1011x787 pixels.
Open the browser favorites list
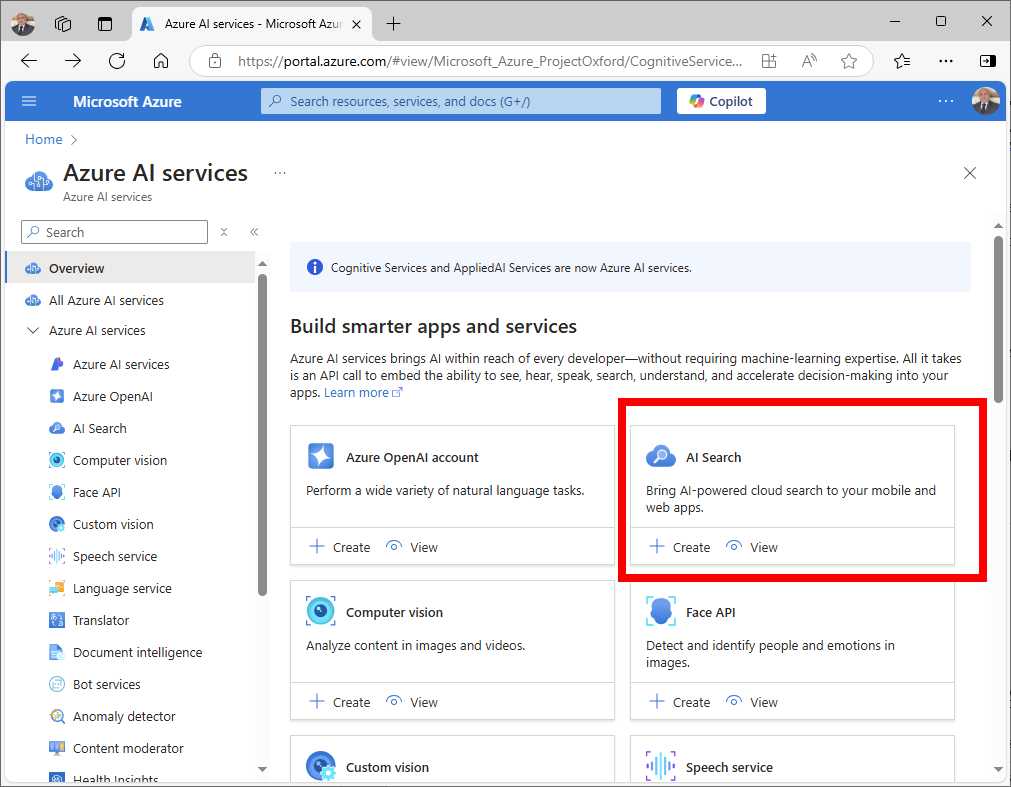(x=902, y=61)
